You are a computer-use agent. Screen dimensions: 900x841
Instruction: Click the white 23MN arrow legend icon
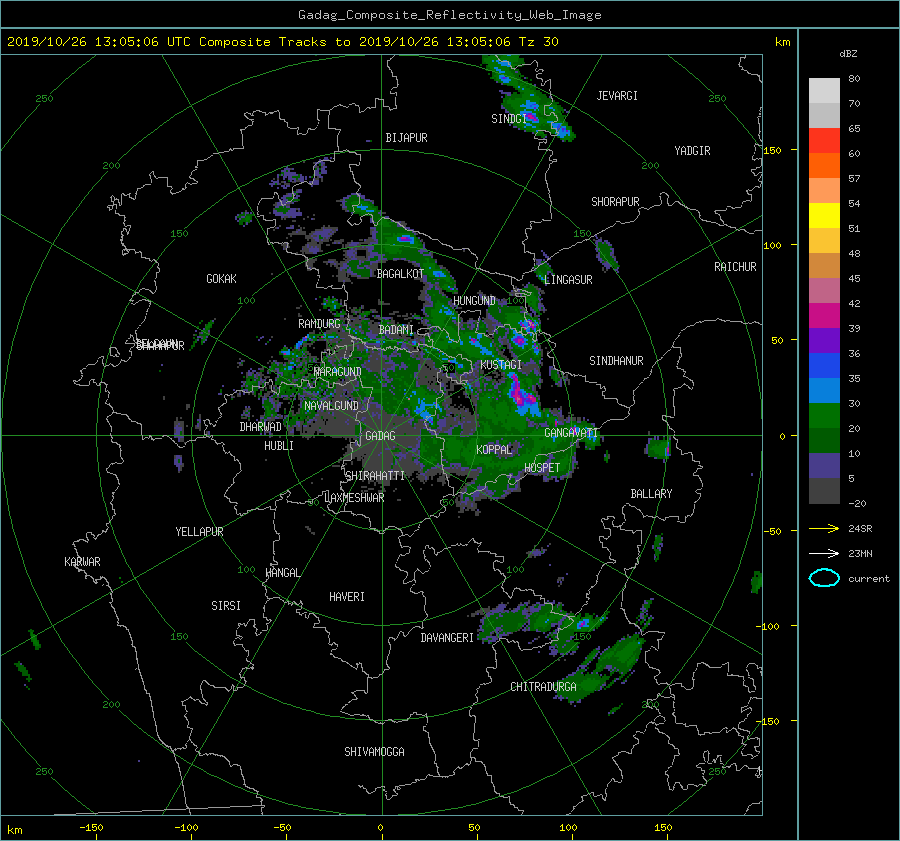click(824, 553)
